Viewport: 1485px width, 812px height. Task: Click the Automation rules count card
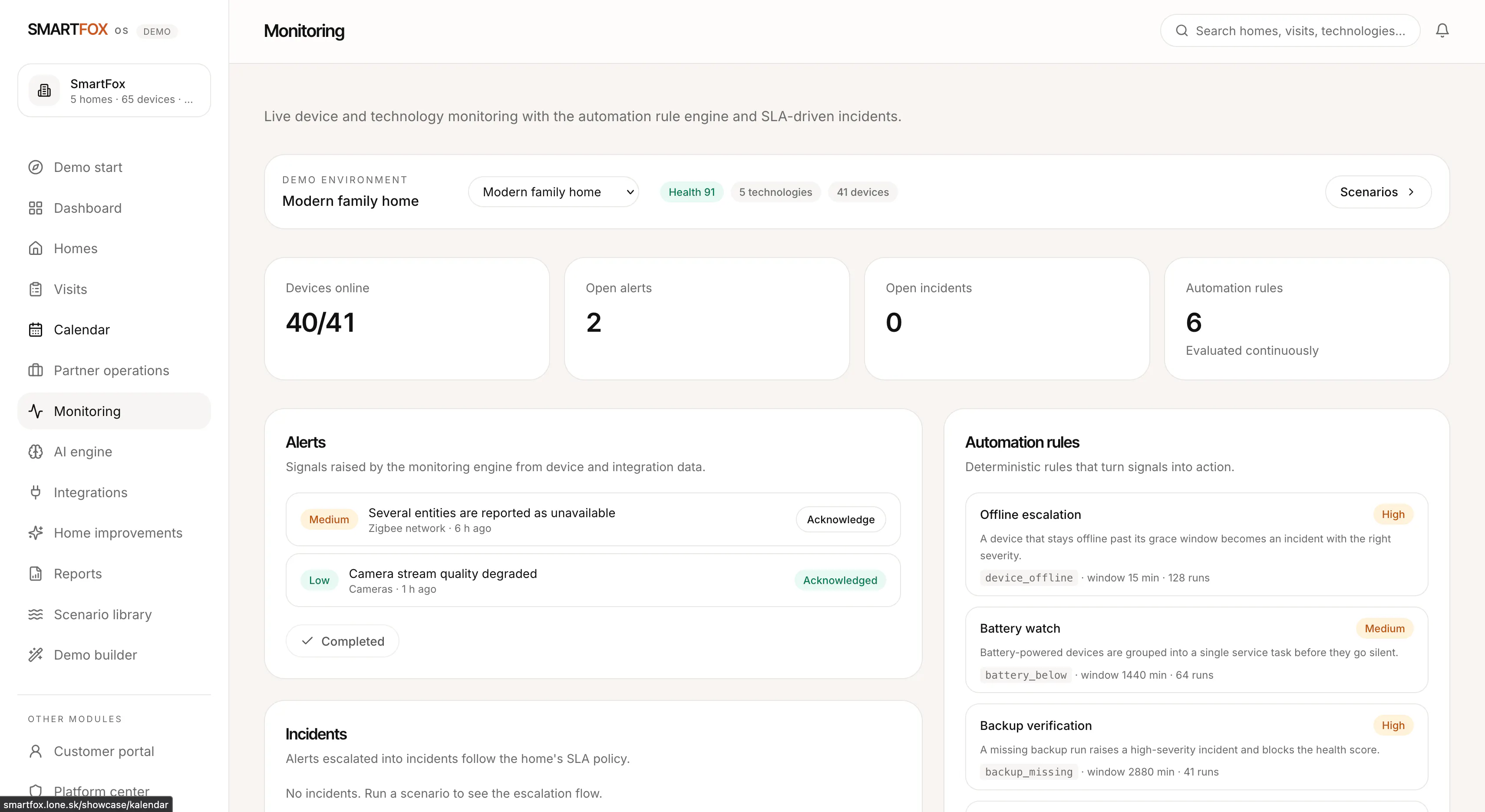point(1307,319)
